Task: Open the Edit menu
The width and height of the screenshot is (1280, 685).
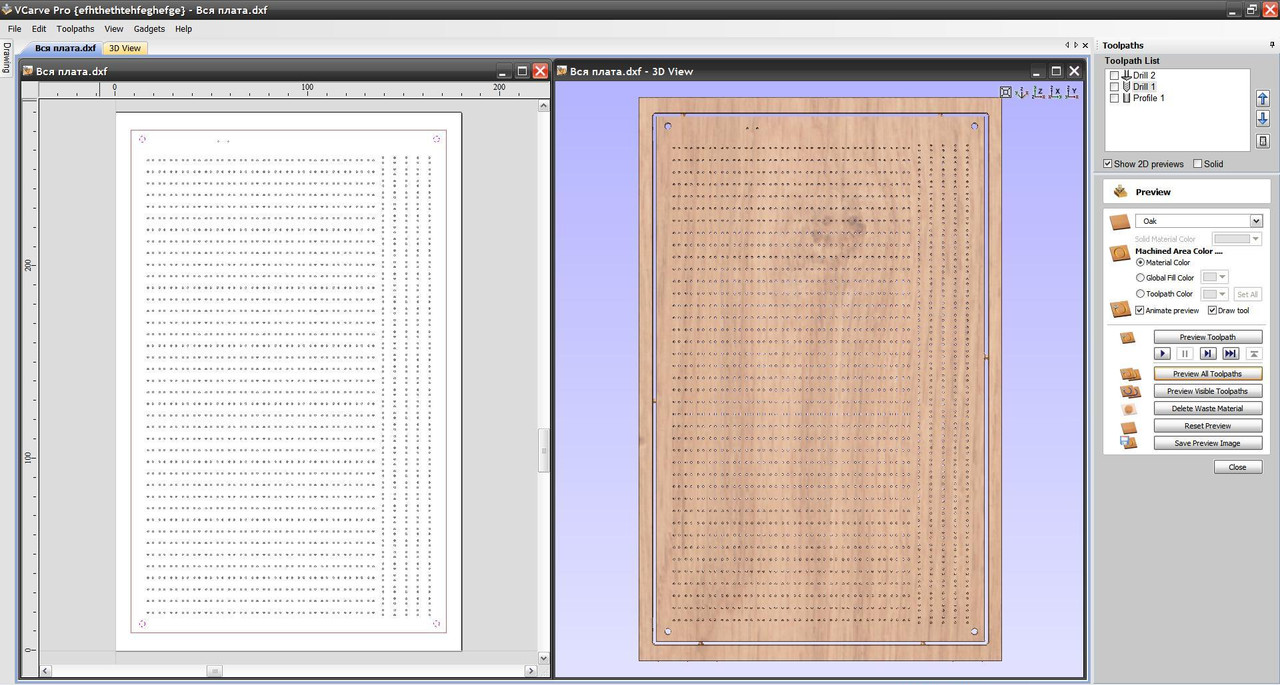Action: 39,29
